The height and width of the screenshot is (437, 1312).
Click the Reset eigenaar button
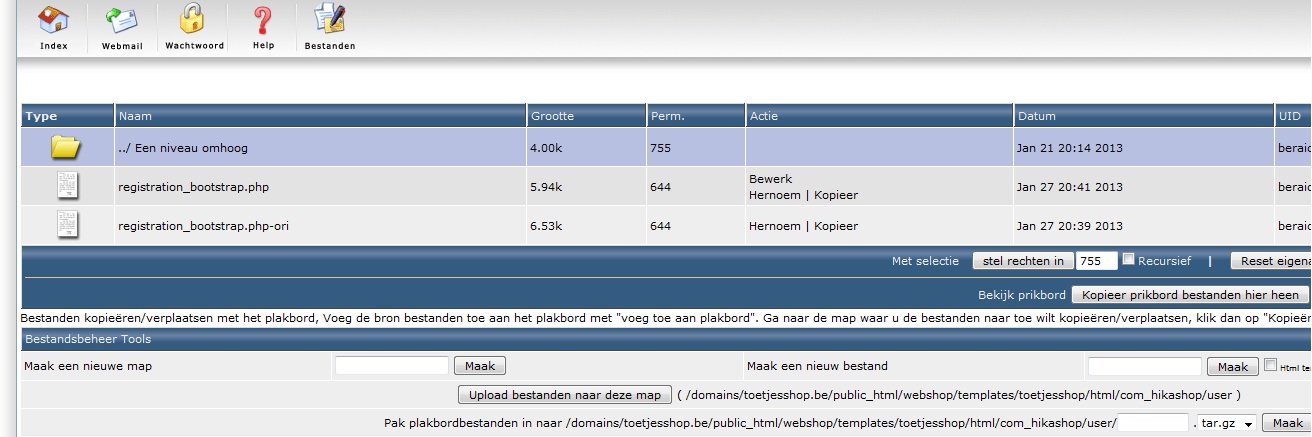pos(1271,261)
